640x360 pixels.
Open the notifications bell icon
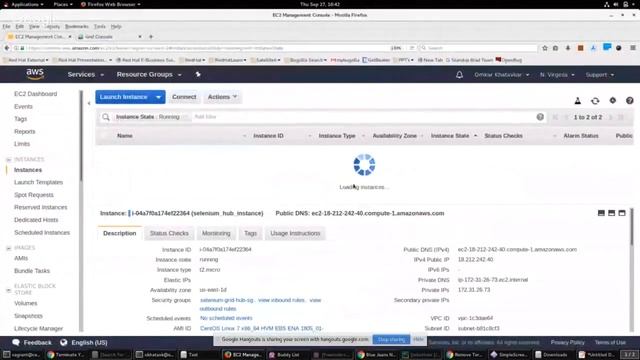point(459,75)
